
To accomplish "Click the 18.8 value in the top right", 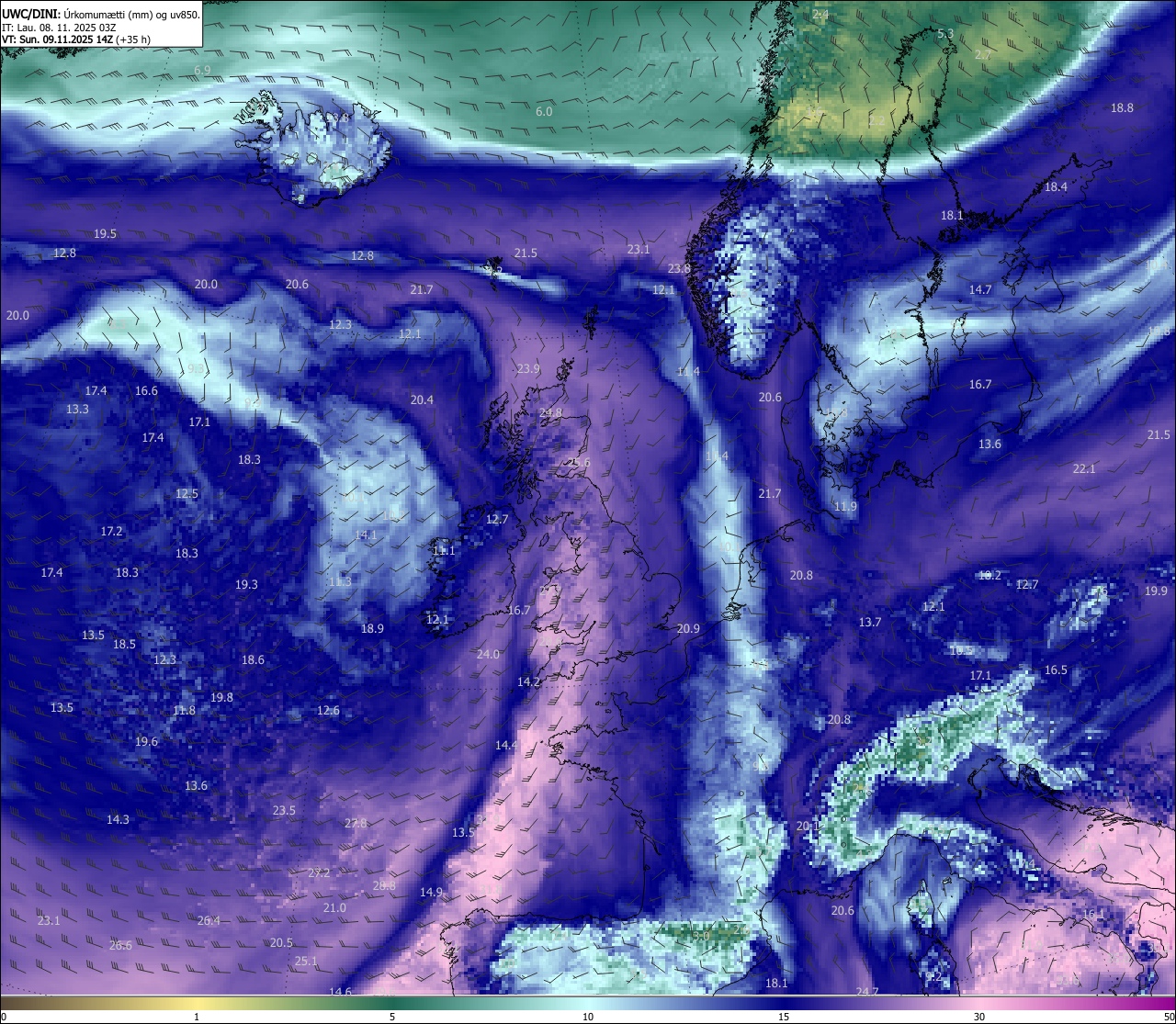I will click(x=1122, y=107).
